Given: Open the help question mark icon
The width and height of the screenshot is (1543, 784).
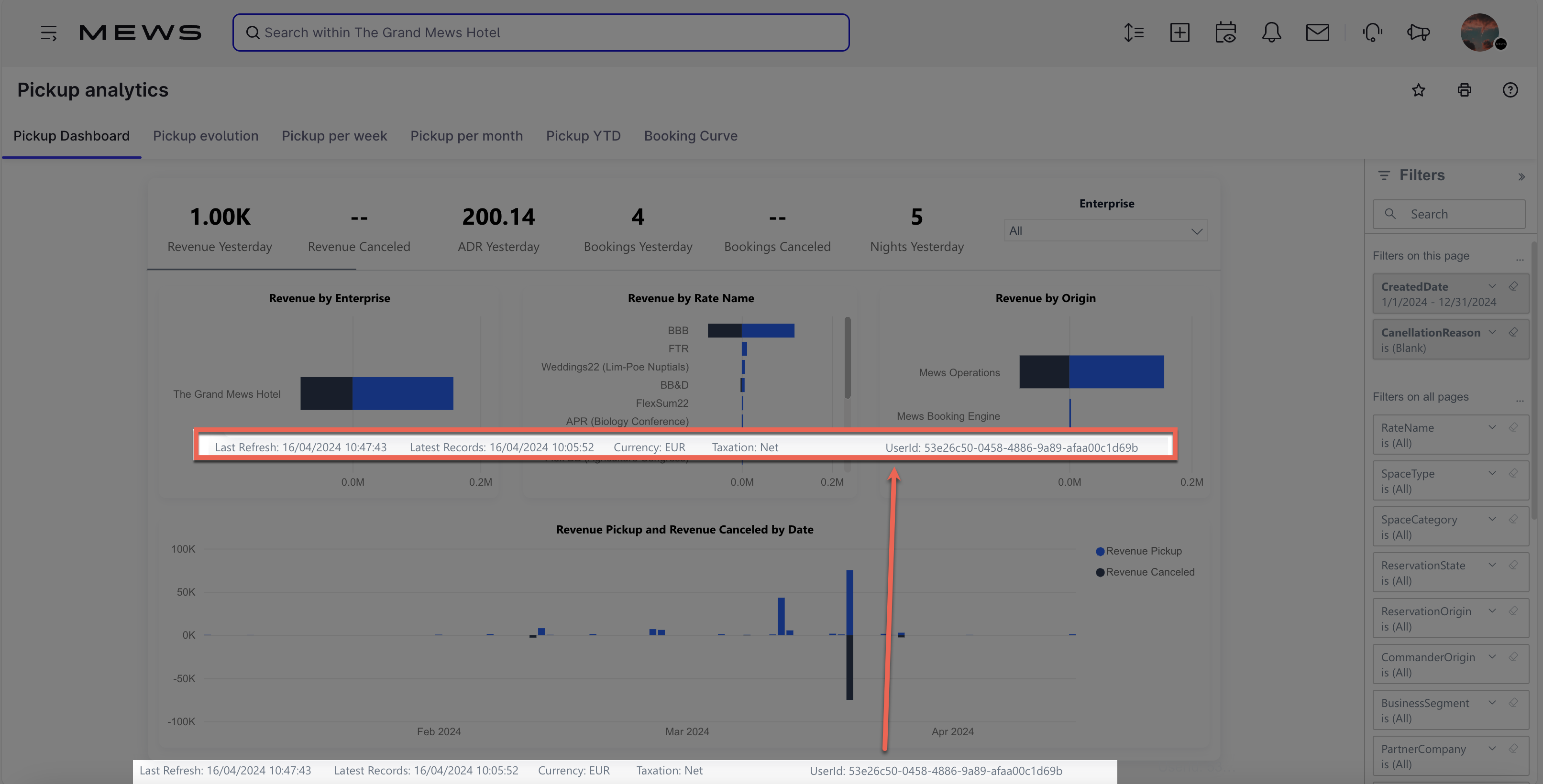Looking at the screenshot, I should (x=1510, y=90).
